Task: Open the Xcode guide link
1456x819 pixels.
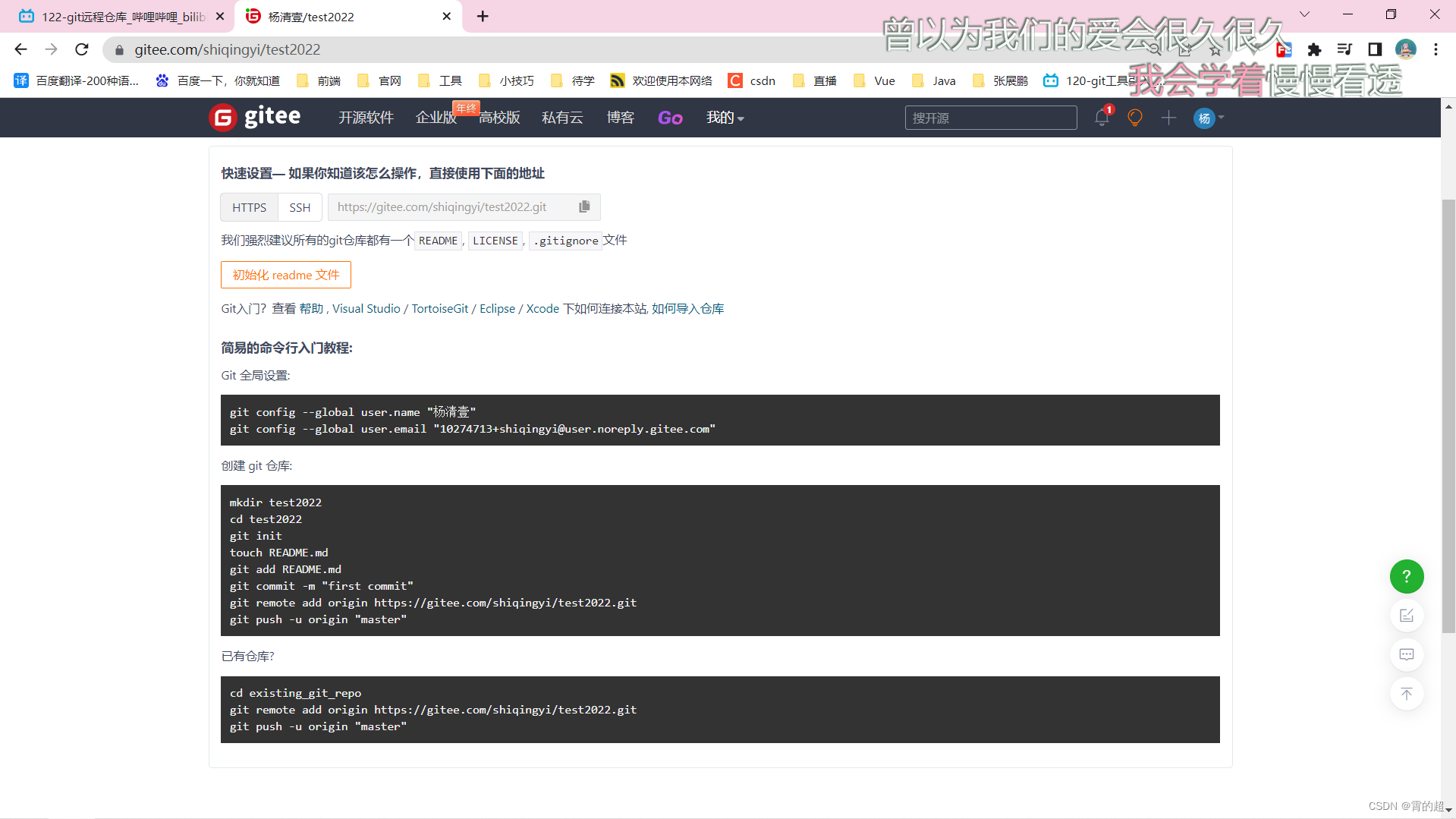Action: 542,308
